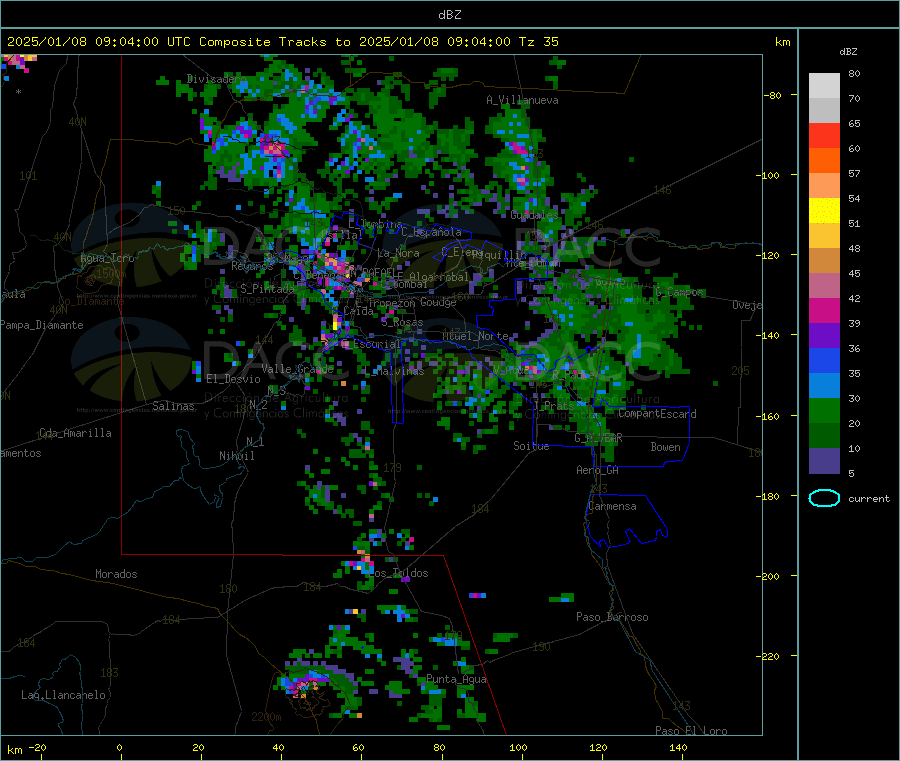
Task: Click the 'Paso_Barroso' map label
Action: click(x=612, y=617)
